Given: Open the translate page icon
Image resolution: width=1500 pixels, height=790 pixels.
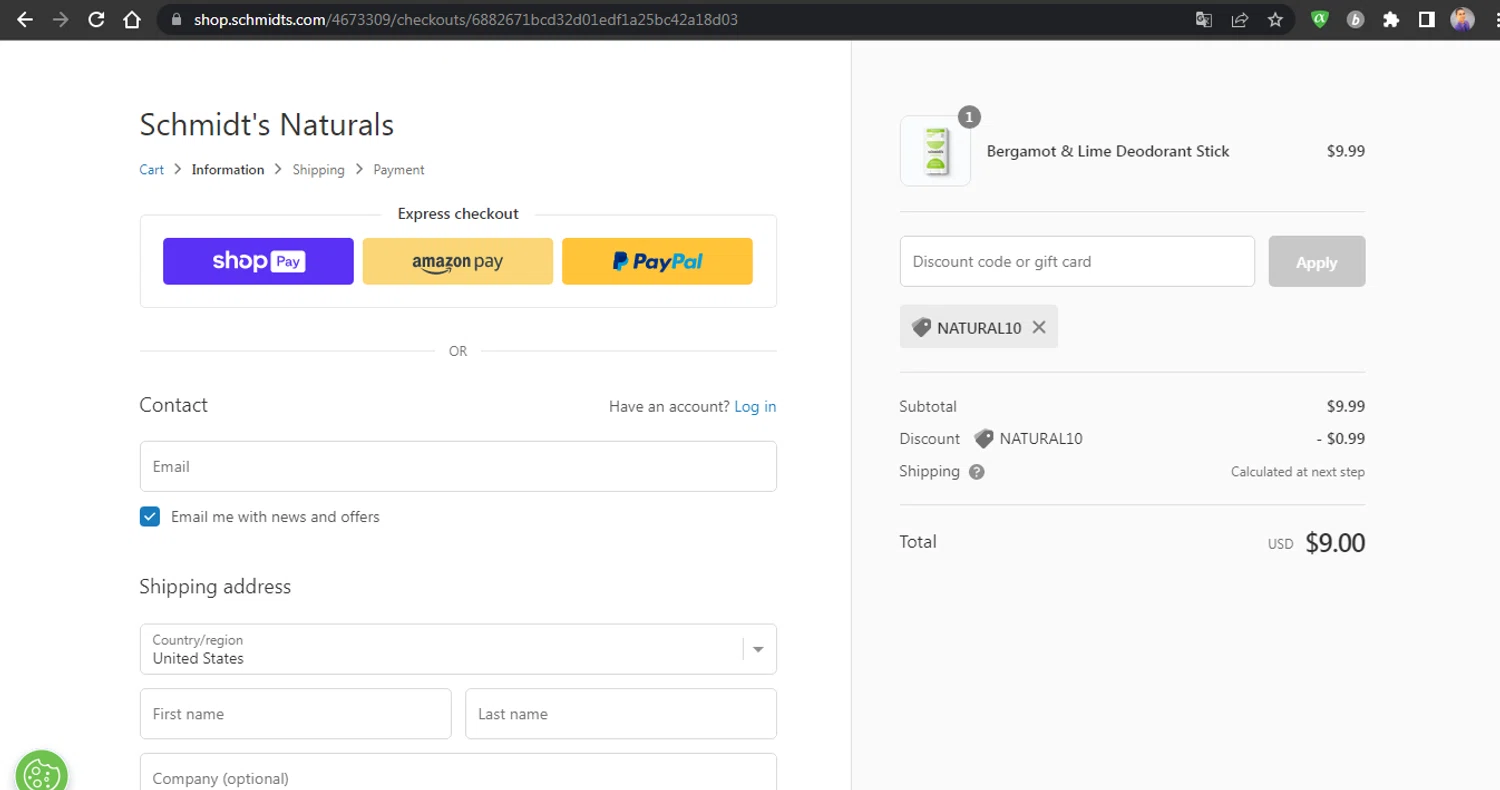Looking at the screenshot, I should [x=1204, y=19].
